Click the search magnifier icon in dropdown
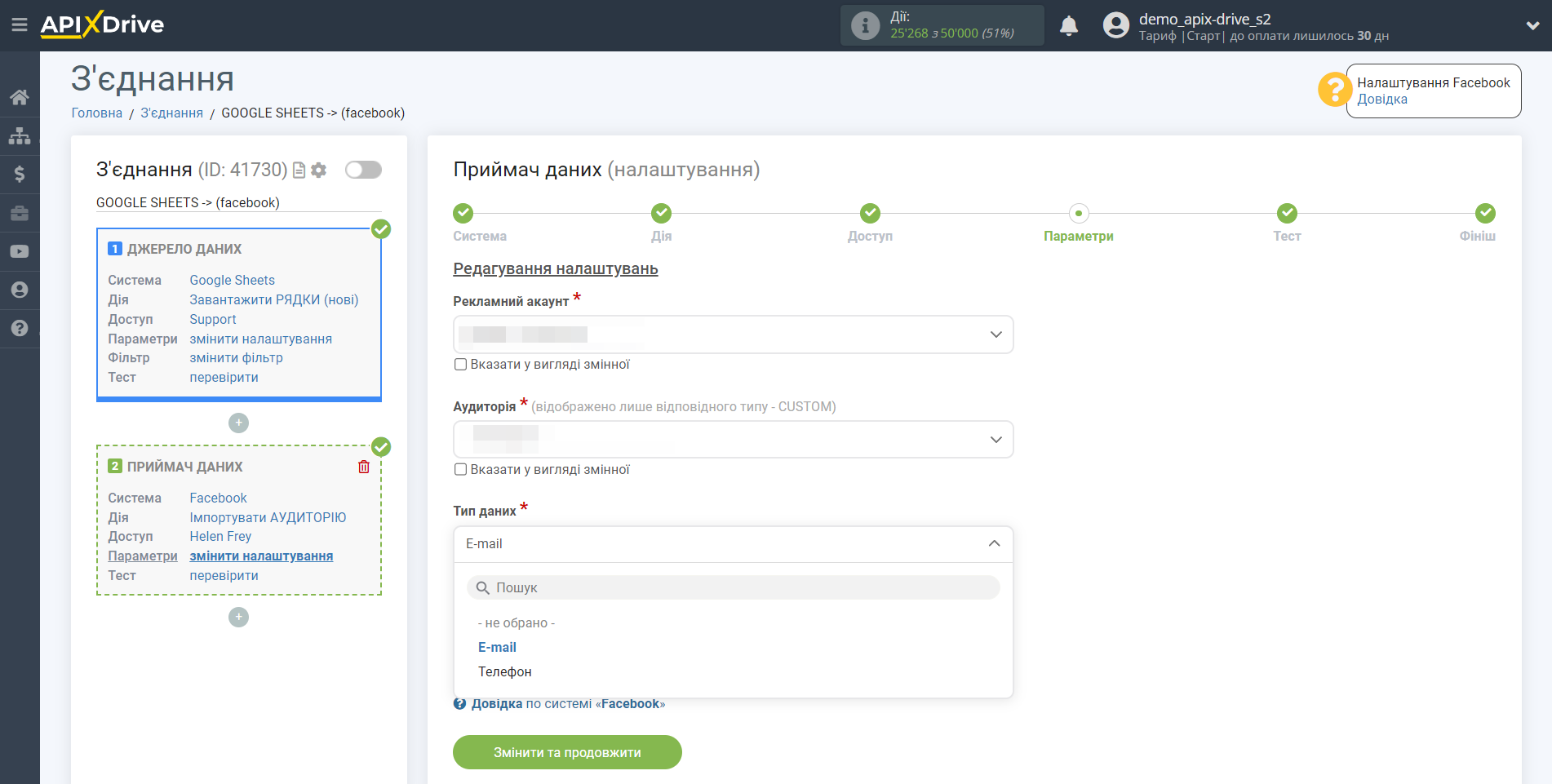This screenshot has width=1552, height=784. 483,587
